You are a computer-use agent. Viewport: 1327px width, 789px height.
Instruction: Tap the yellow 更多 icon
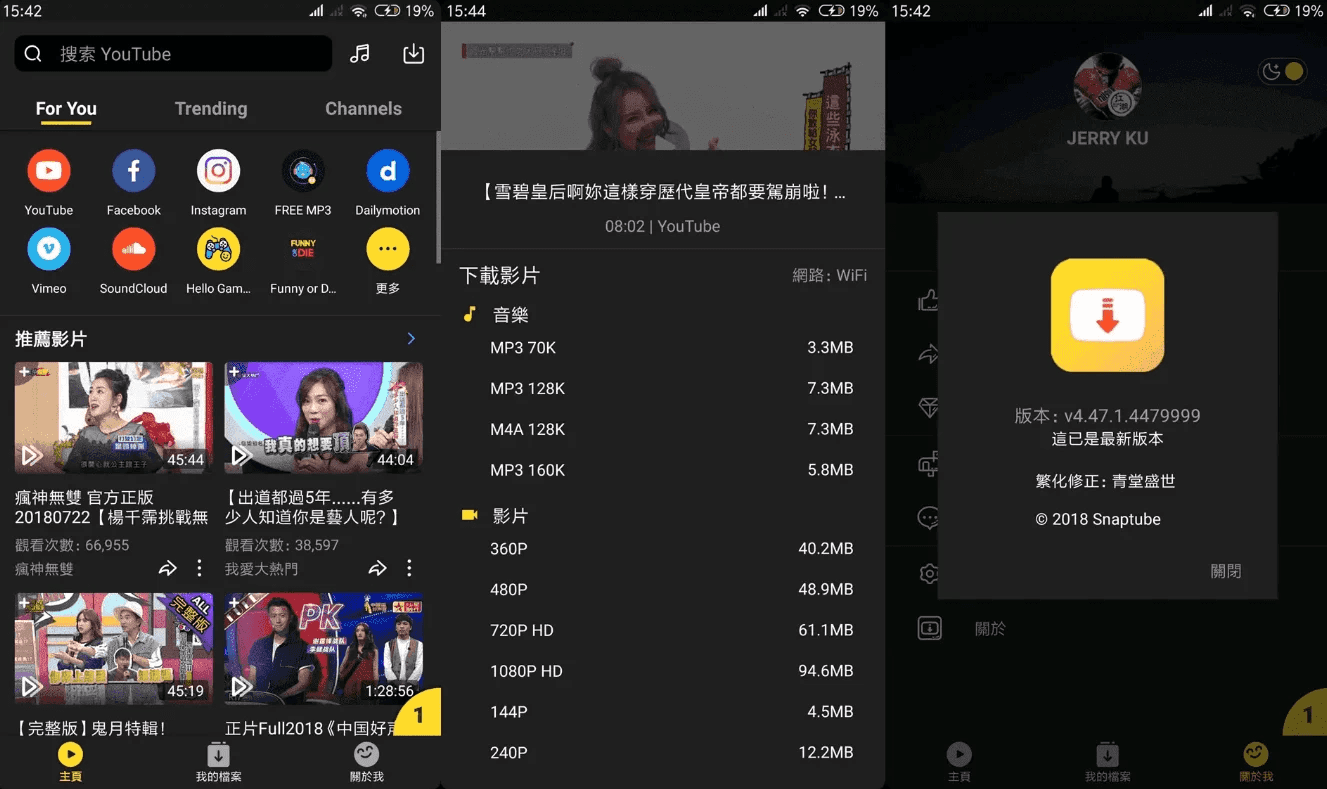(x=388, y=249)
